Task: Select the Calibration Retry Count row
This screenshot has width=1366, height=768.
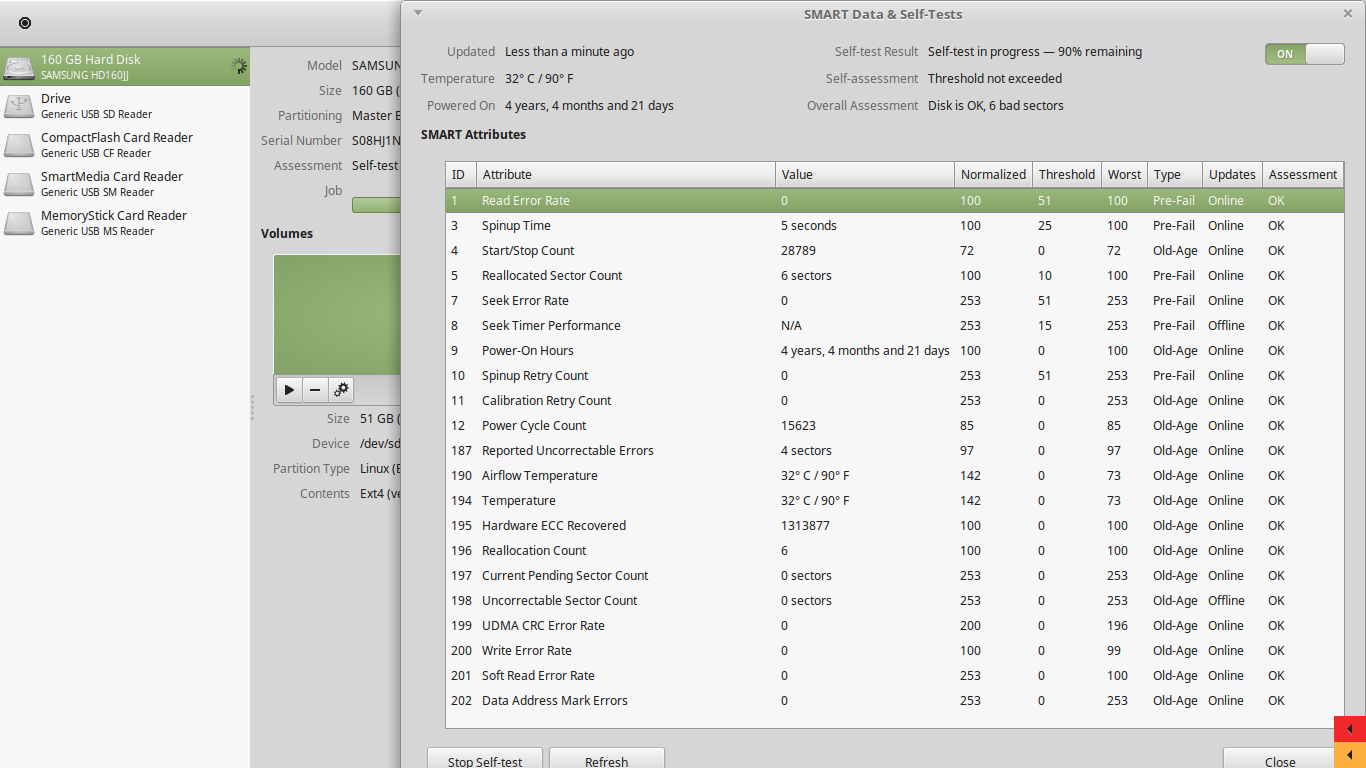Action: (x=894, y=400)
